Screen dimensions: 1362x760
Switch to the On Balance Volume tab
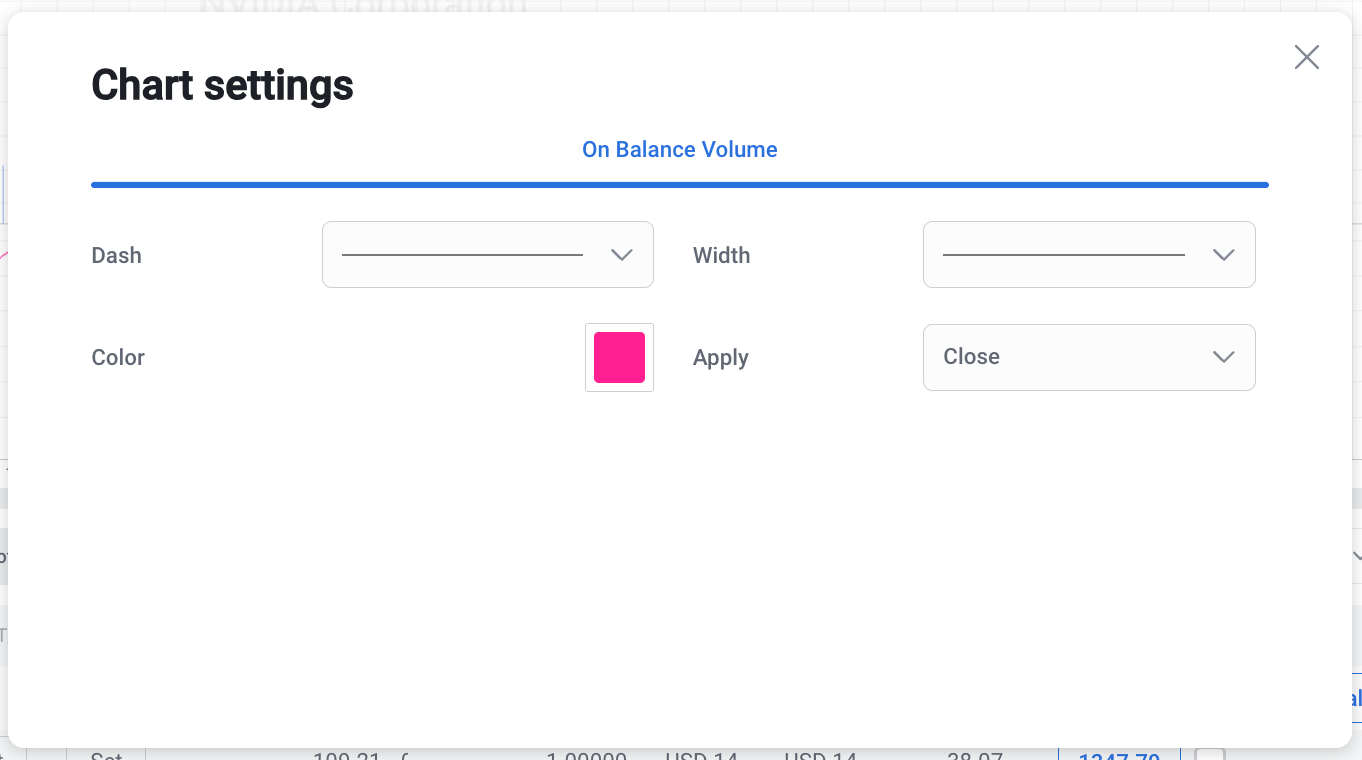click(x=679, y=150)
